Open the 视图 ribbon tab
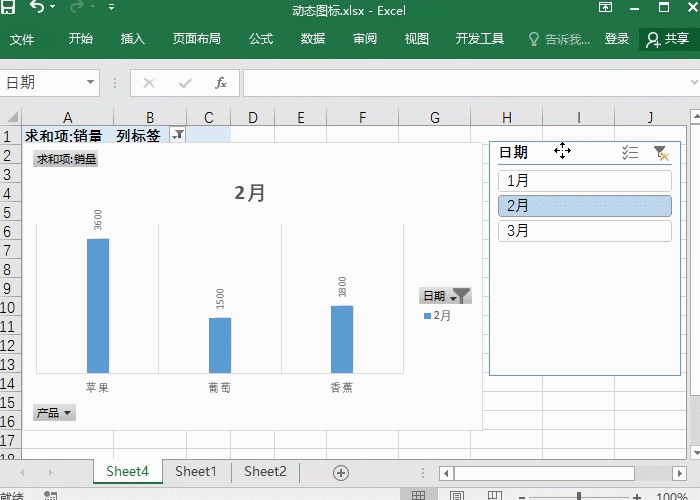The width and height of the screenshot is (700, 500). point(417,39)
